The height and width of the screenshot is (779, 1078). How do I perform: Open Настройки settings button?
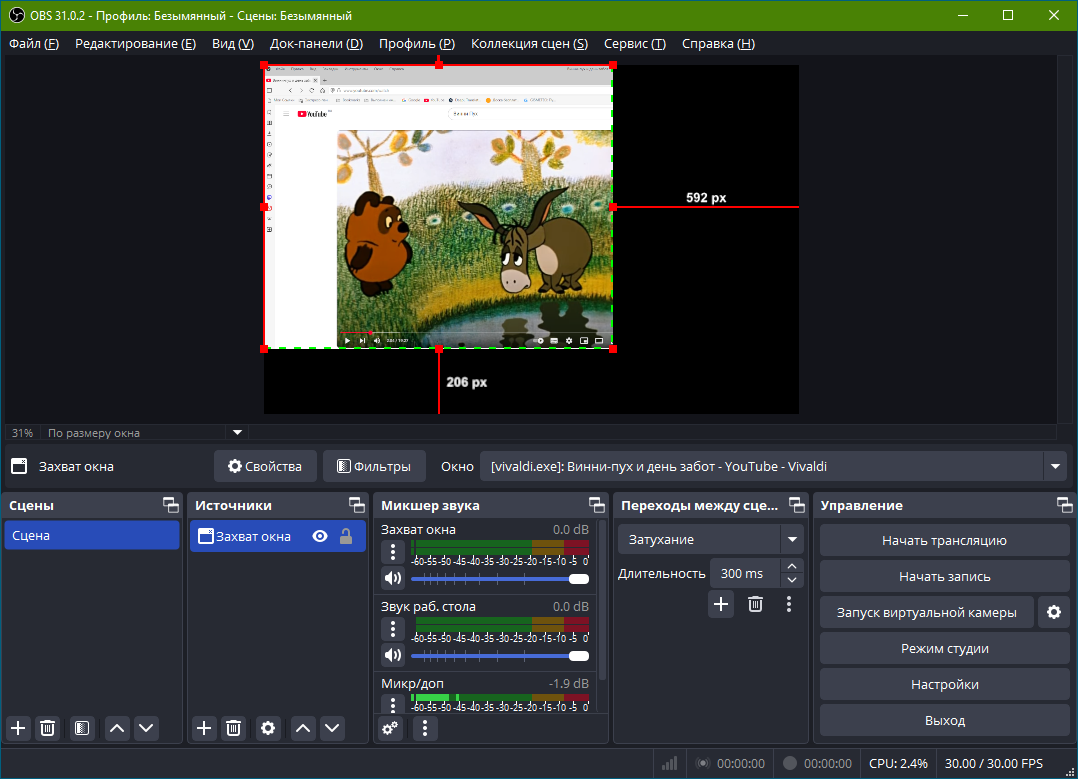point(945,684)
